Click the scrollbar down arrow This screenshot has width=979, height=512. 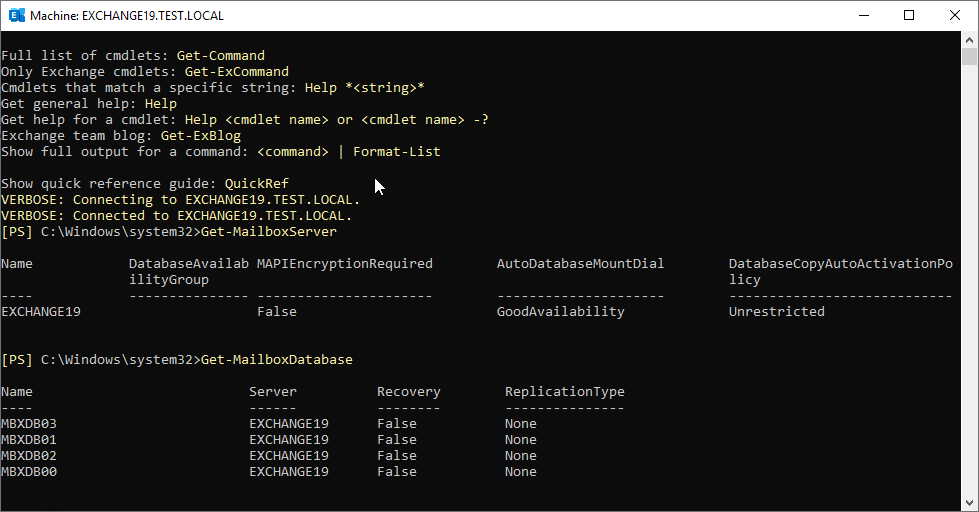point(969,503)
